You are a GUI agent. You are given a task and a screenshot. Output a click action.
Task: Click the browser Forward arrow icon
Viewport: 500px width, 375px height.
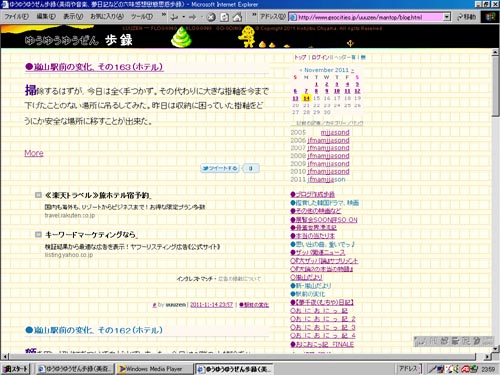193,17
